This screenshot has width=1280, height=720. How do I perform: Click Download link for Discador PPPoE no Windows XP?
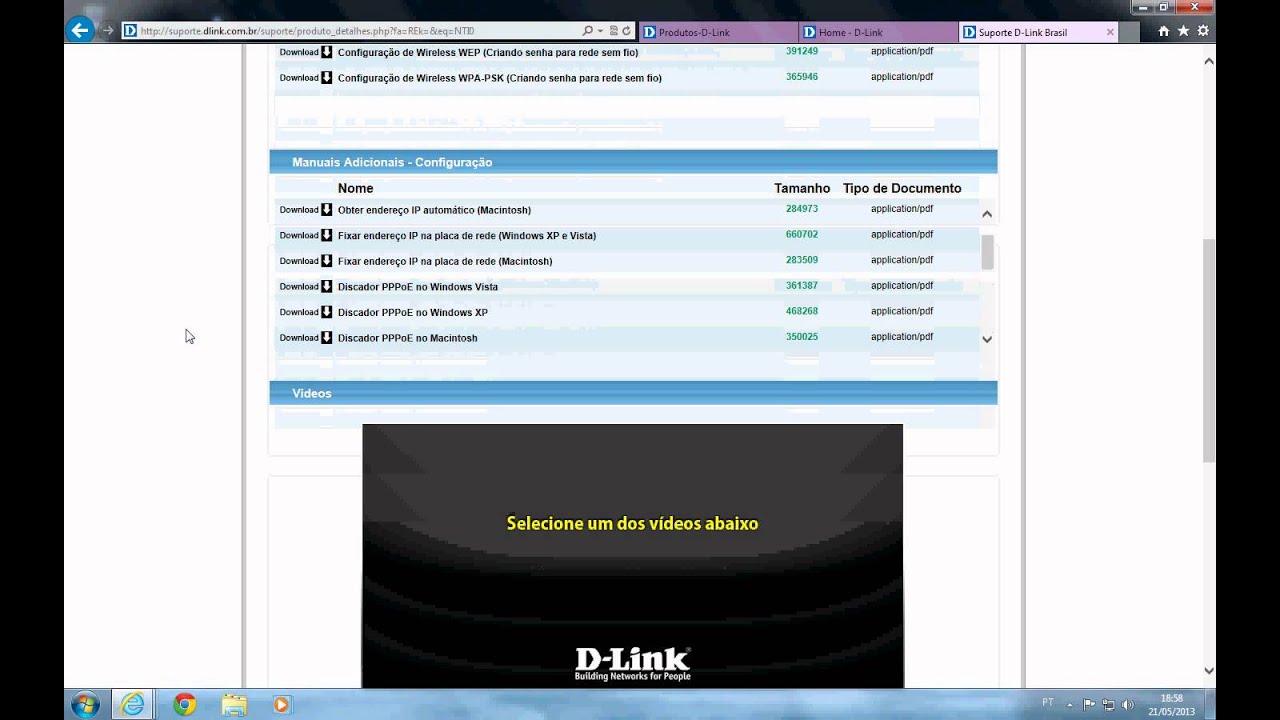coord(298,311)
